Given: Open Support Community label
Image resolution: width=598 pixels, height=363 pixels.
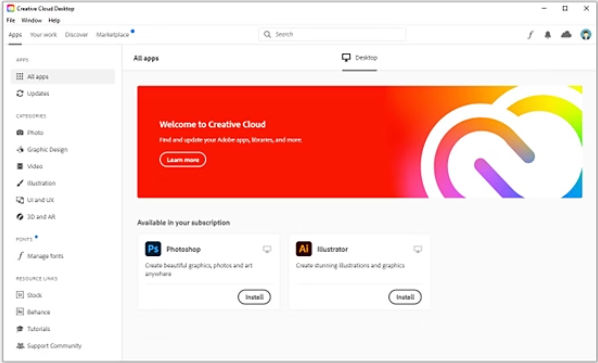Looking at the screenshot, I should (x=54, y=345).
